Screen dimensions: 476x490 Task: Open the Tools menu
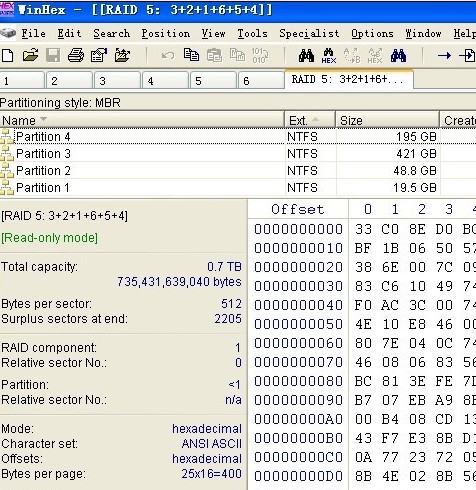coord(252,33)
